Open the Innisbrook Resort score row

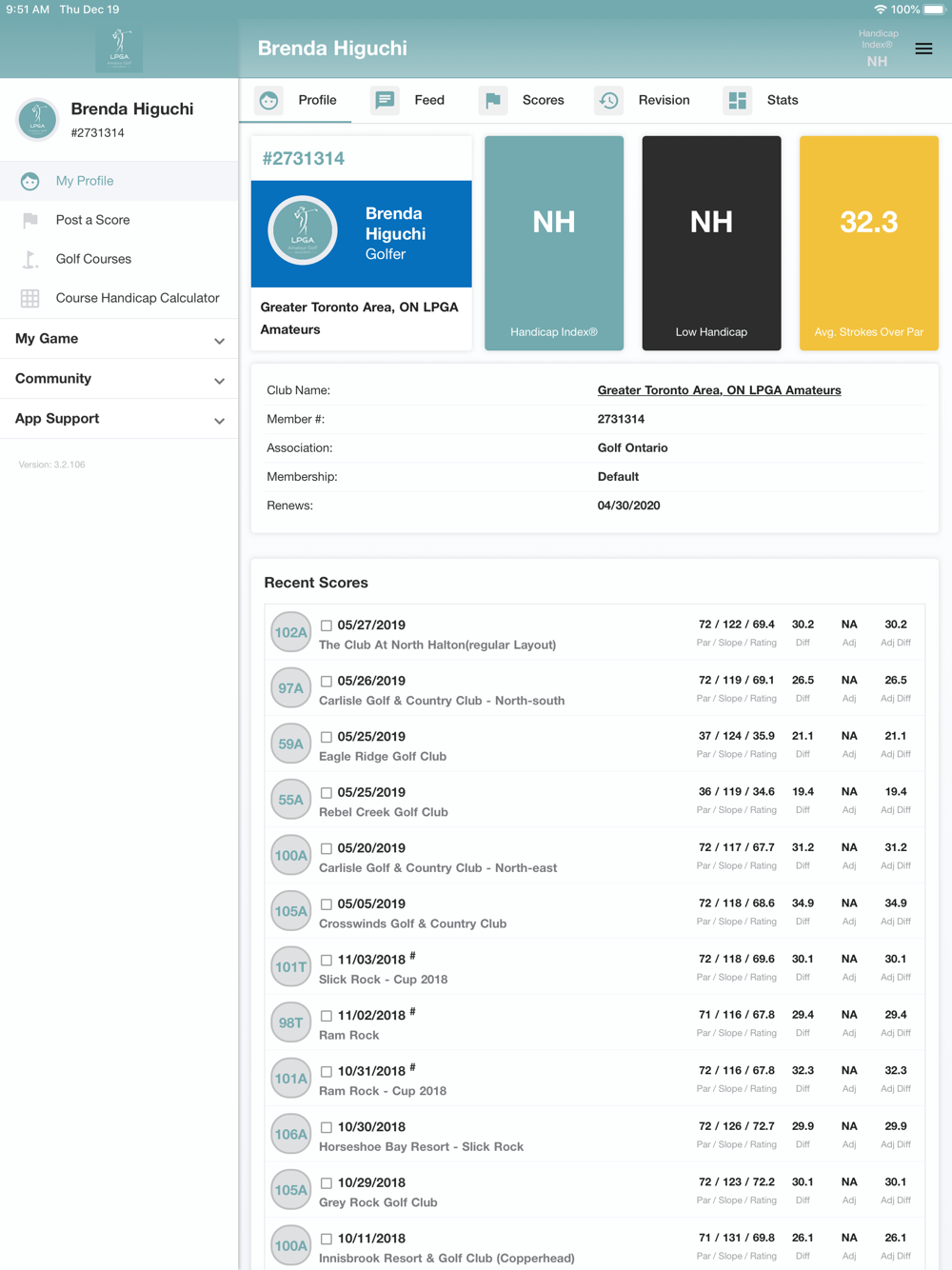coord(595,1245)
